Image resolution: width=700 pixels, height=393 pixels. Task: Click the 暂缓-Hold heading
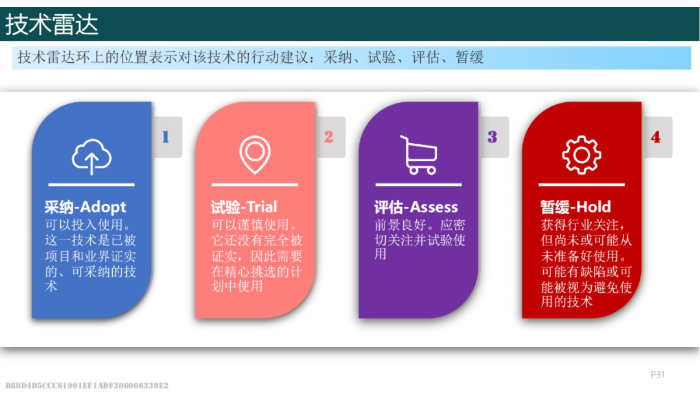(575, 207)
